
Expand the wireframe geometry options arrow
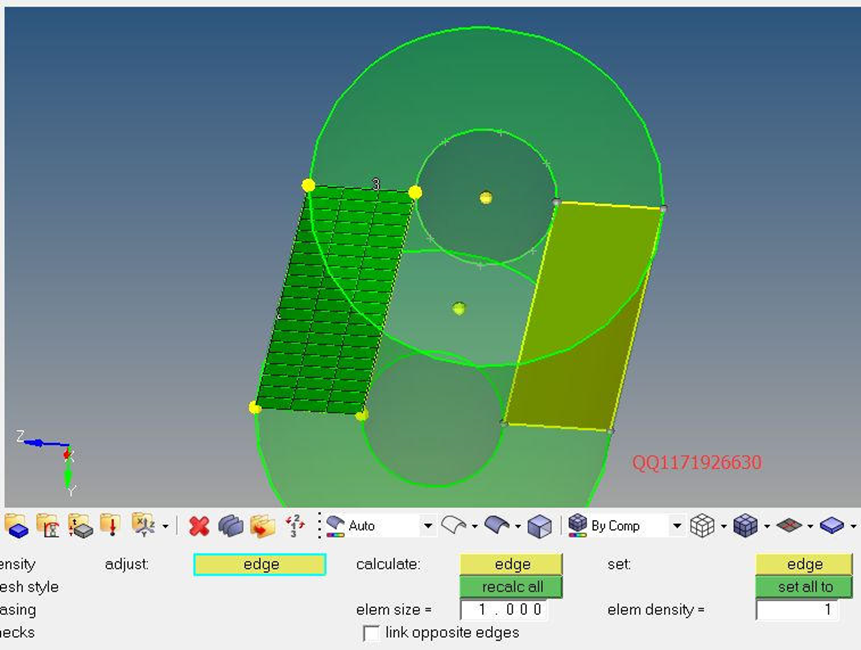point(474,526)
